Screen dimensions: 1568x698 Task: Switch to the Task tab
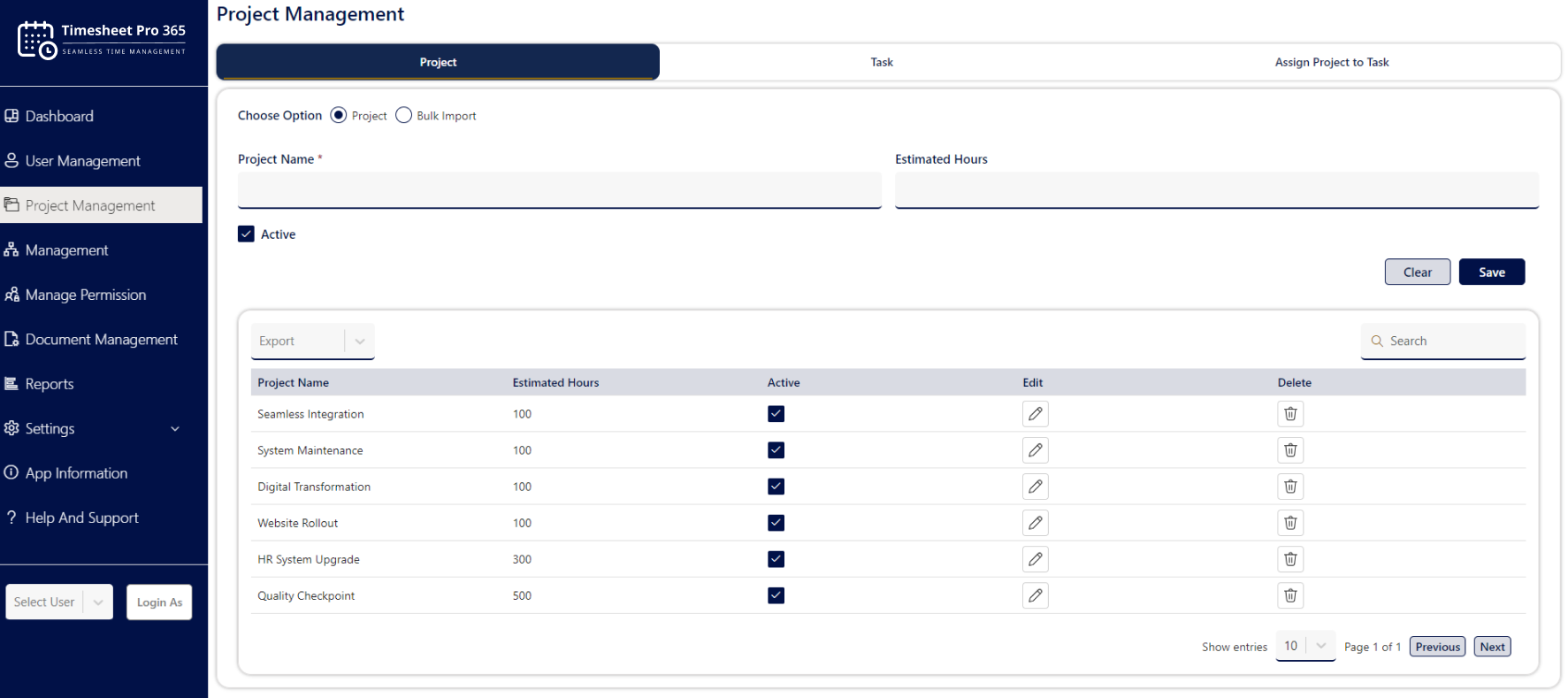click(882, 62)
